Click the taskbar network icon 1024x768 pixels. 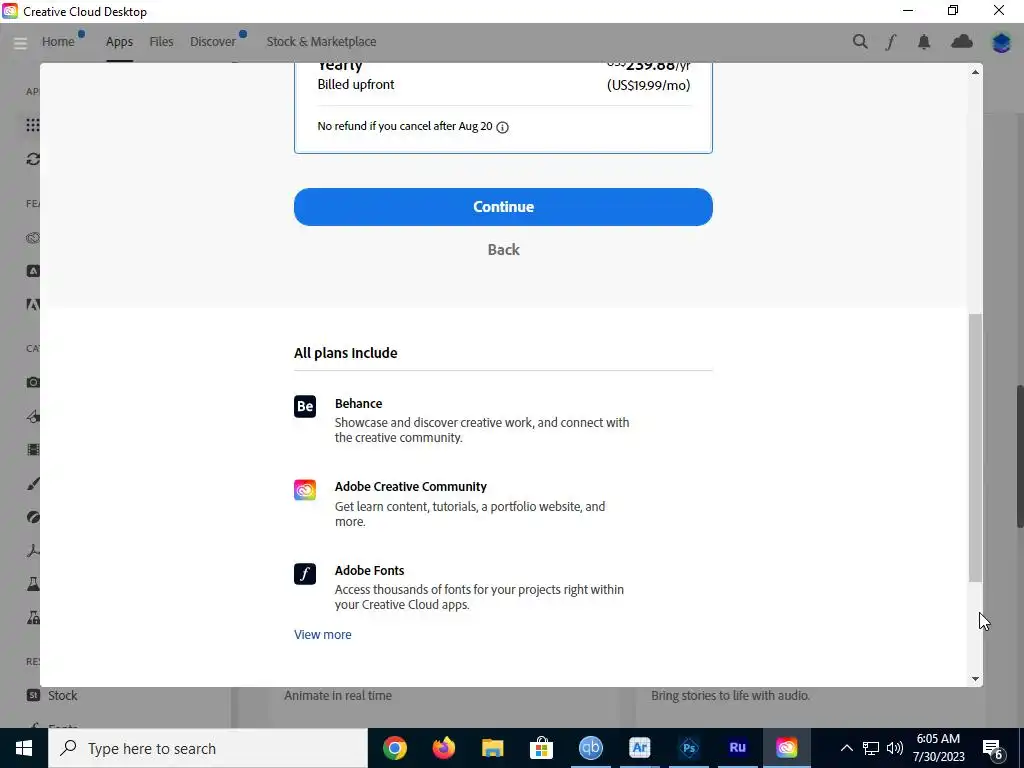871,748
